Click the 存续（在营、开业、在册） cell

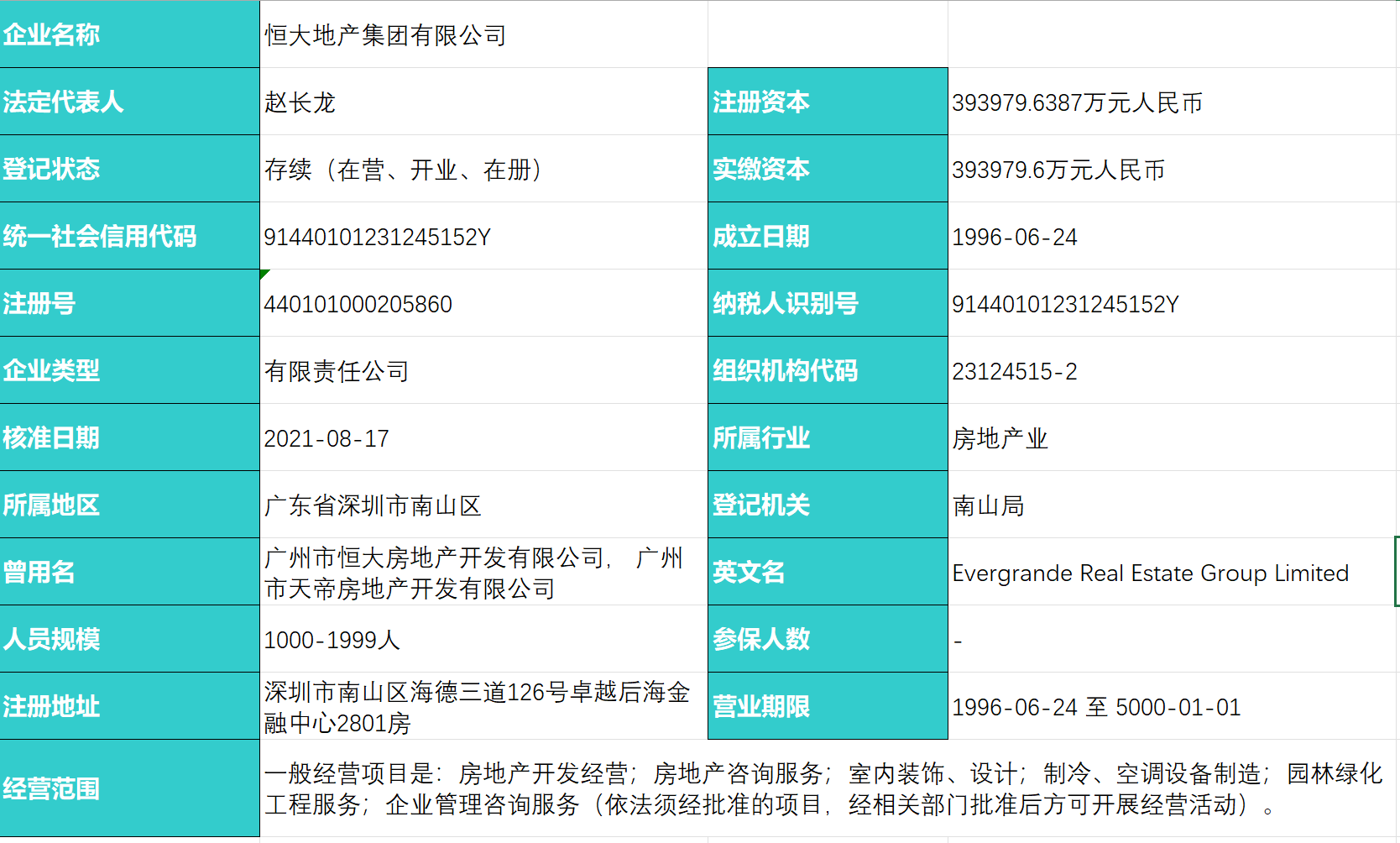483,169
